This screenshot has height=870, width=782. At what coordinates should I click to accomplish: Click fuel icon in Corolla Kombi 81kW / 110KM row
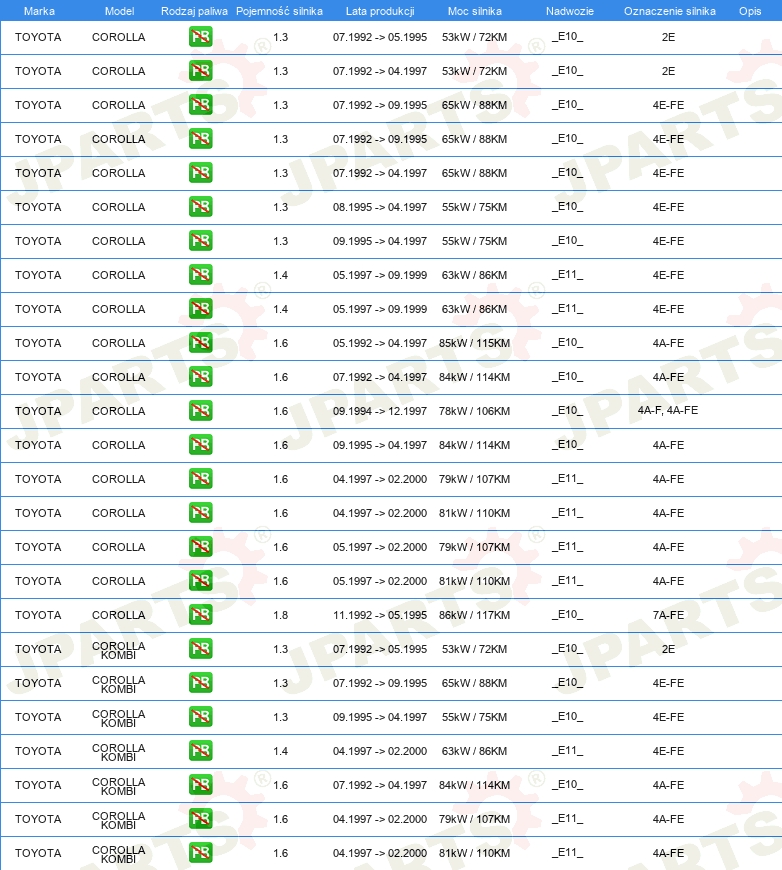(x=200, y=853)
